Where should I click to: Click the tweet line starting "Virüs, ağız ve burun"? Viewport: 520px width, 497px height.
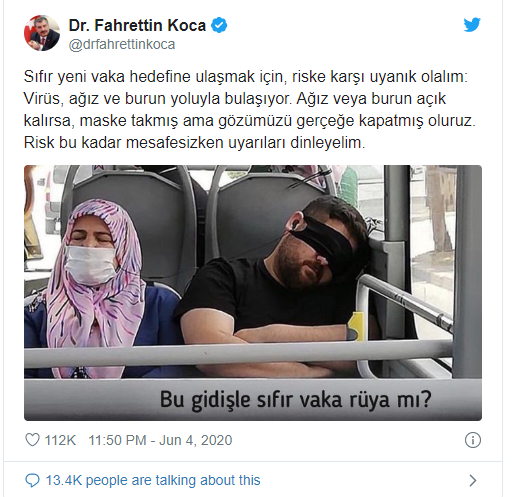(235, 99)
